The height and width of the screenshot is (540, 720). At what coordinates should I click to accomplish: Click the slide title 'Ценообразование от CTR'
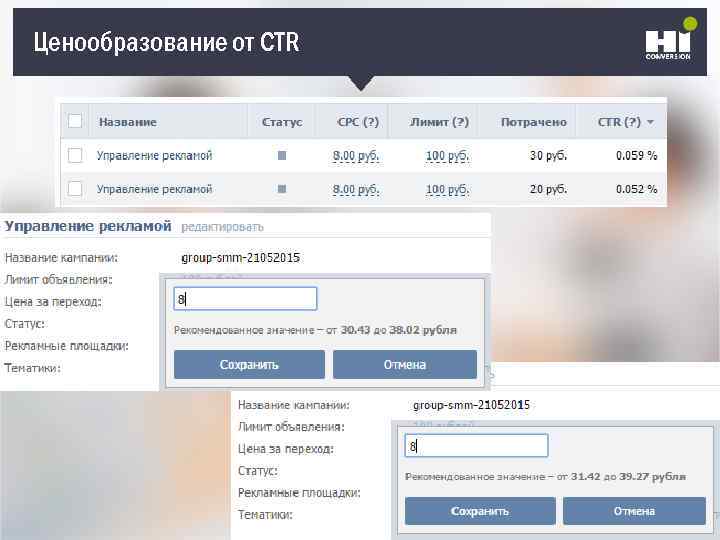click(166, 42)
